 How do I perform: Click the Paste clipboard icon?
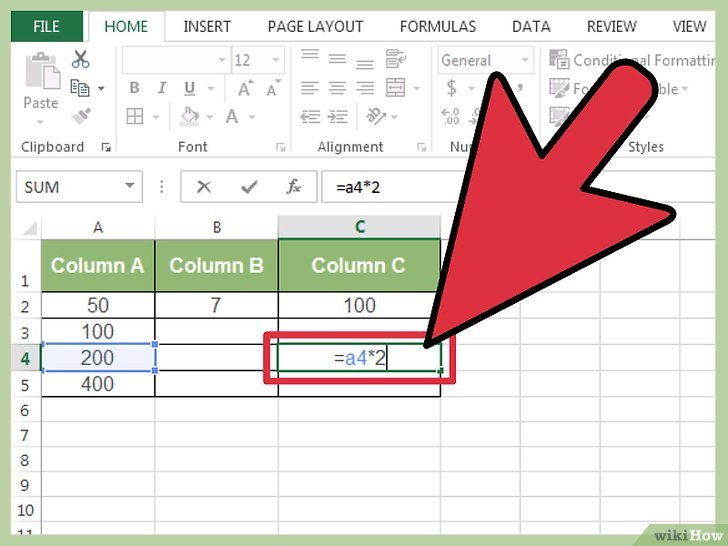coord(43,71)
